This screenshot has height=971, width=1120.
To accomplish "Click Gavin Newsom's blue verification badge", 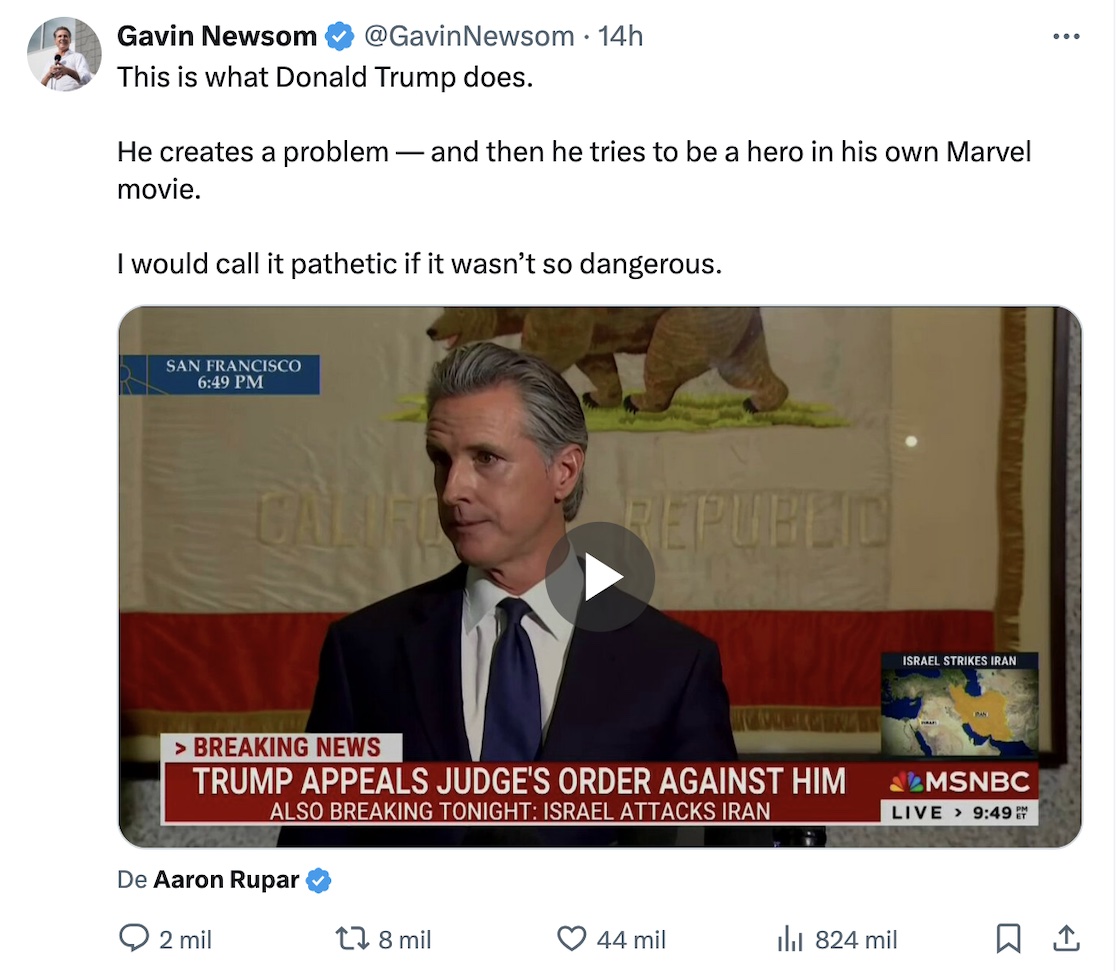I will click(339, 35).
